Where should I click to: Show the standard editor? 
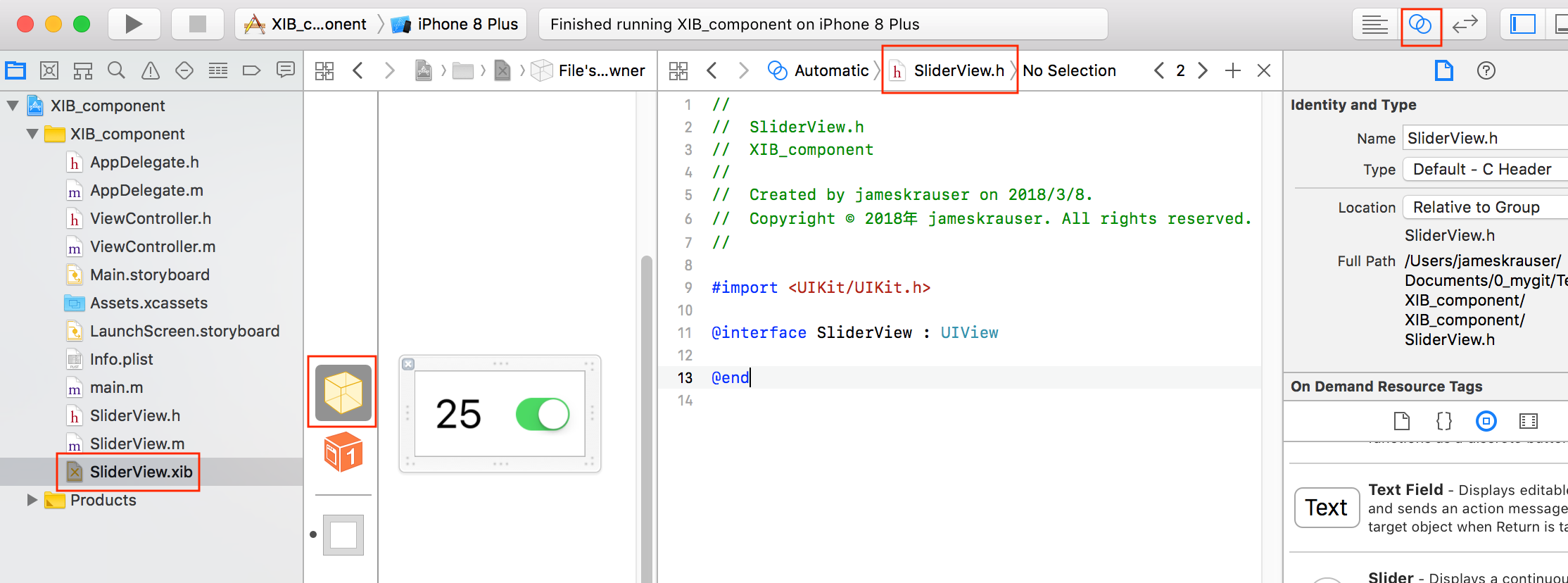1374,25
